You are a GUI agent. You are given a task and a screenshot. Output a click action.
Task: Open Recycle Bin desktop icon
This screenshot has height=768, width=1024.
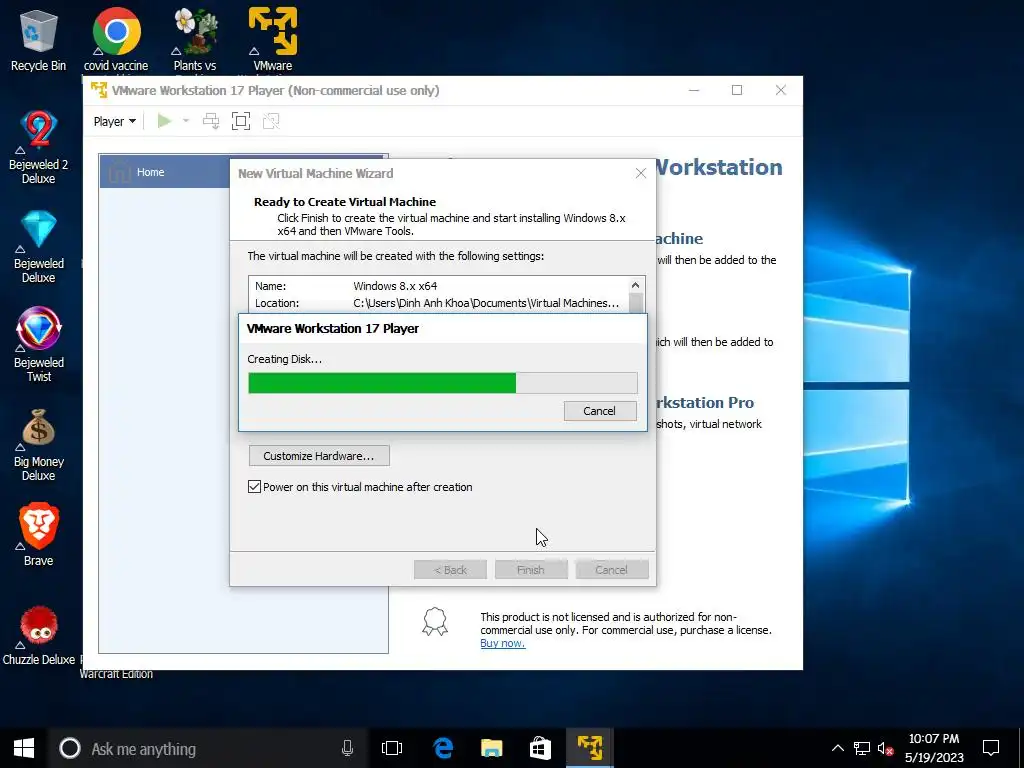click(38, 40)
